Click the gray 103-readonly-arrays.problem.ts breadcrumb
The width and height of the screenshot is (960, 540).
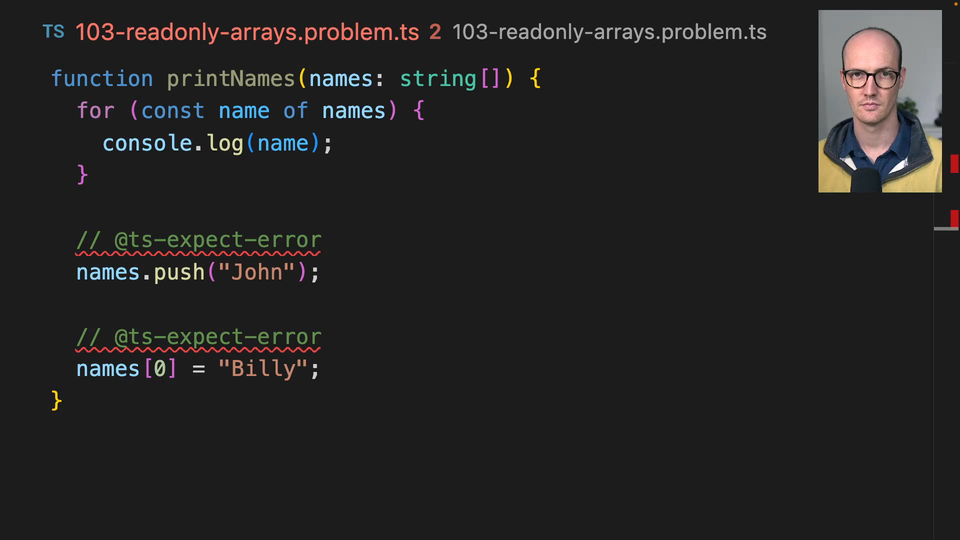(x=609, y=32)
